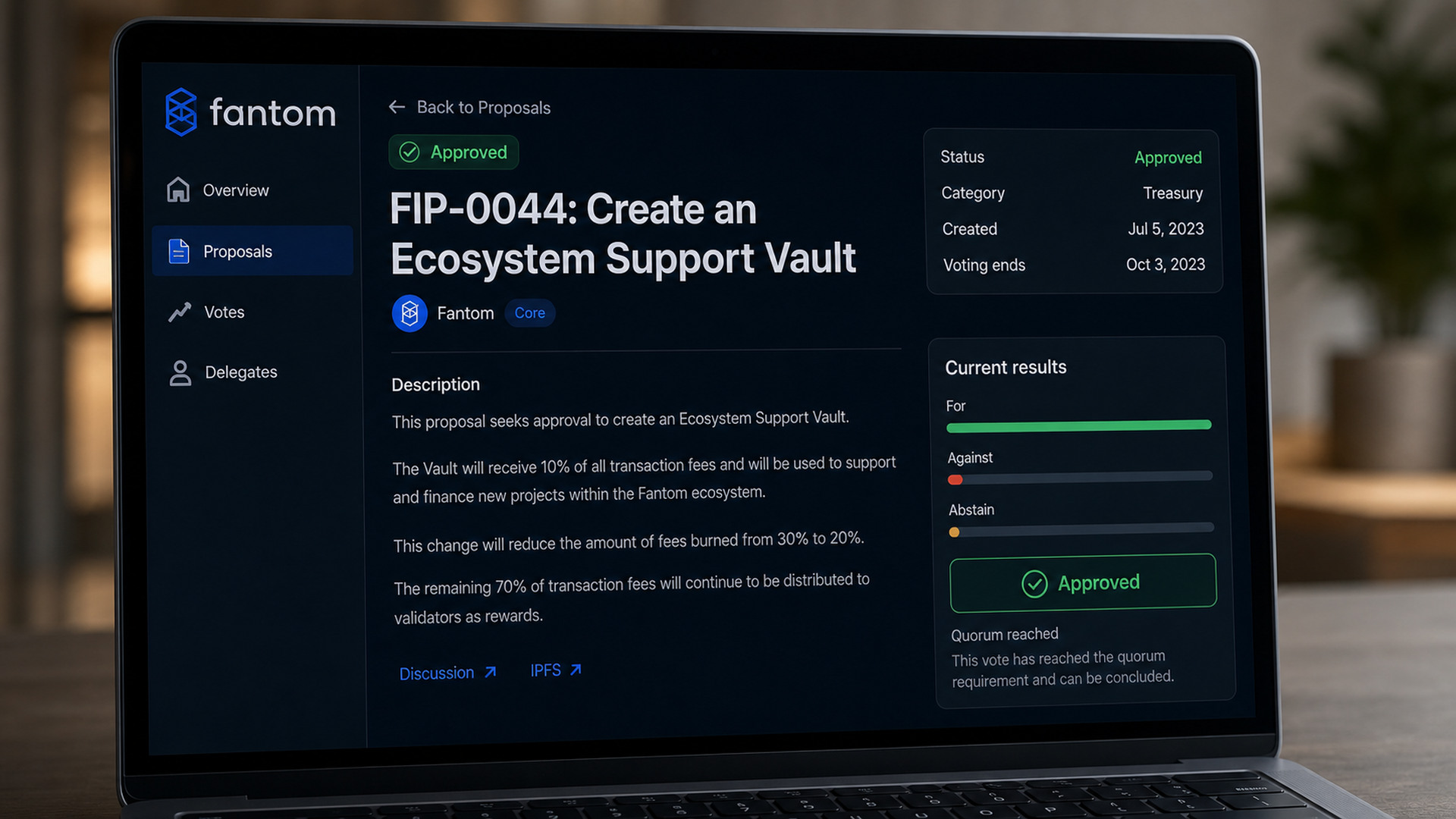This screenshot has height=819, width=1456.
Task: Click sentence about fees burned 30% to 20%
Action: (x=629, y=541)
